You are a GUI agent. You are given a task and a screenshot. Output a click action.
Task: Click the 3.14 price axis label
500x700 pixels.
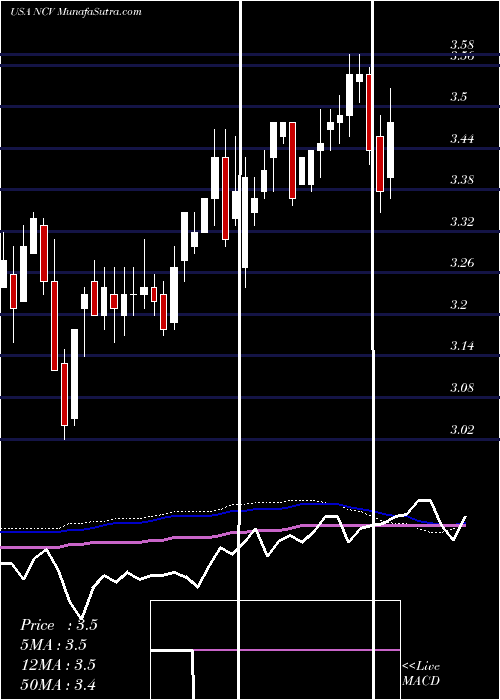point(462,346)
